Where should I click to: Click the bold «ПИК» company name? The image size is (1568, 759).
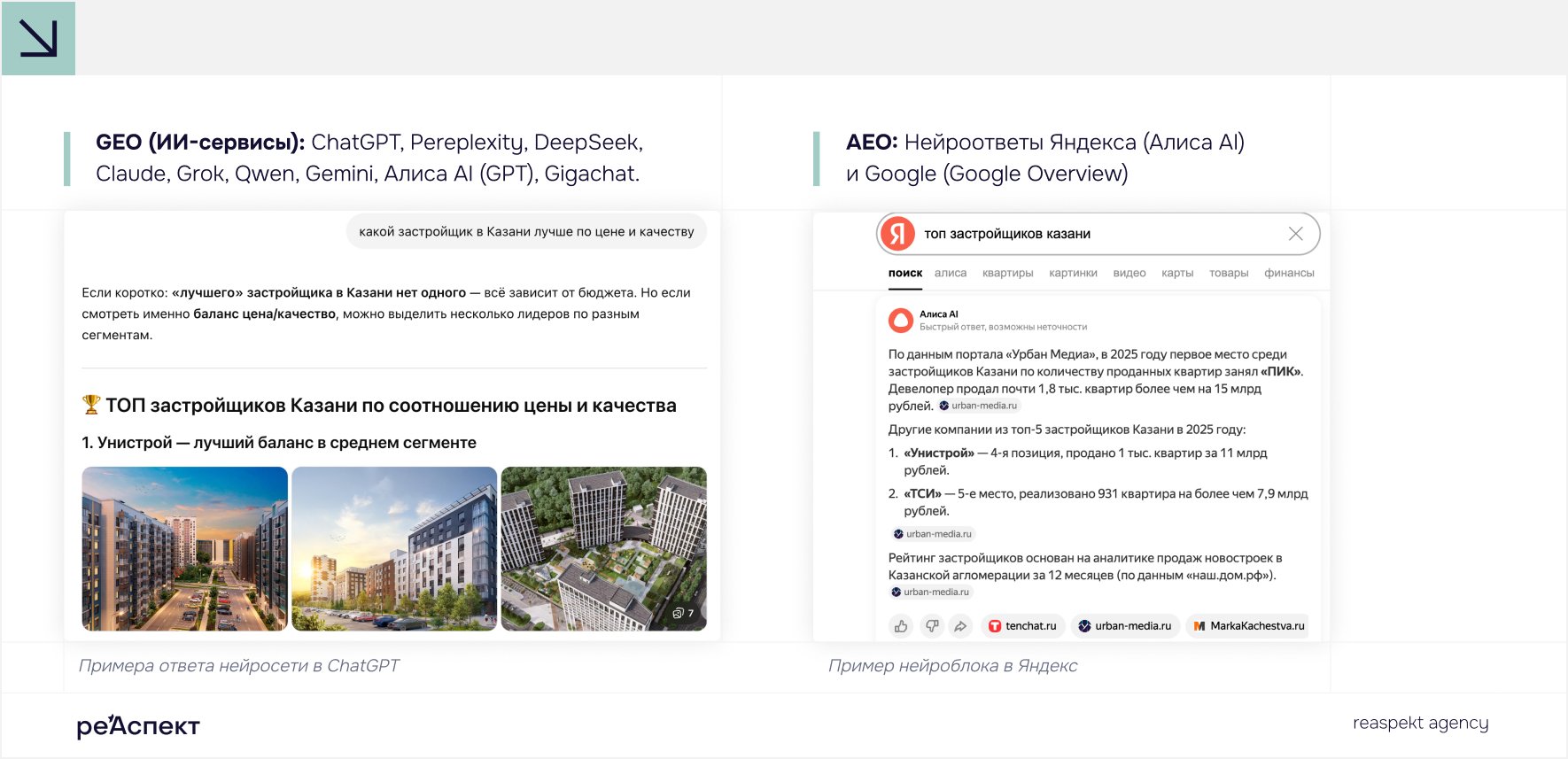[1281, 372]
